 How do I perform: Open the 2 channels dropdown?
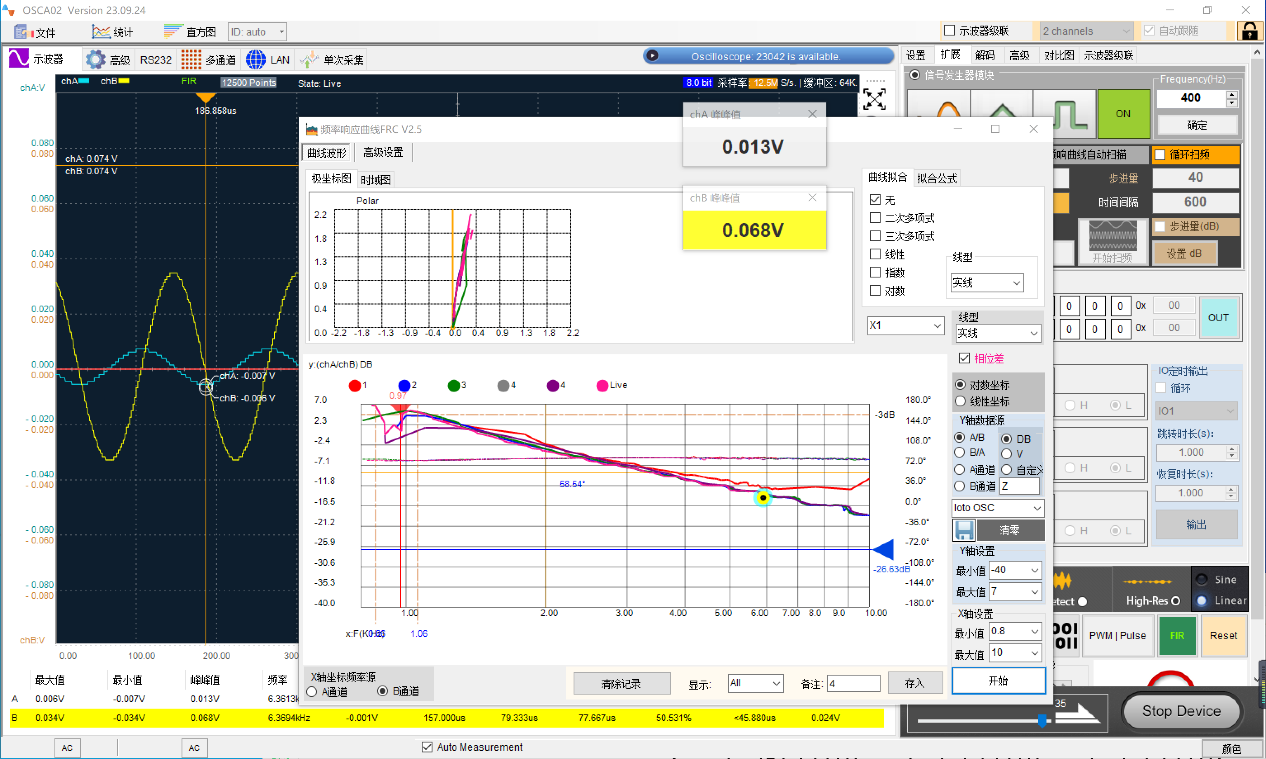click(x=1087, y=31)
